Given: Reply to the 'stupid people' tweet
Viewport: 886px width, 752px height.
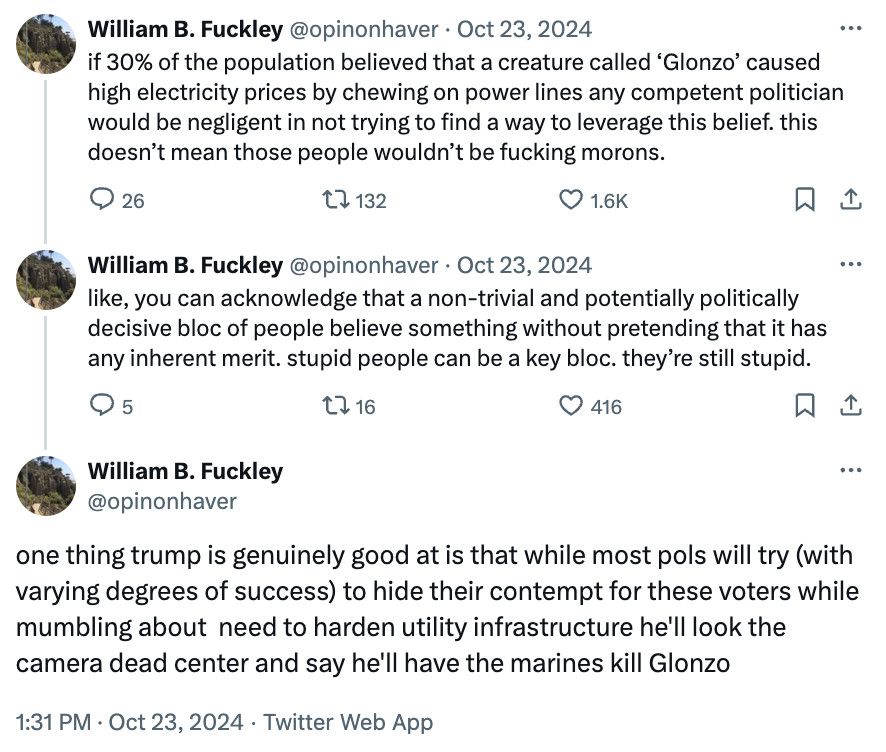Looking at the screenshot, I should tap(104, 406).
